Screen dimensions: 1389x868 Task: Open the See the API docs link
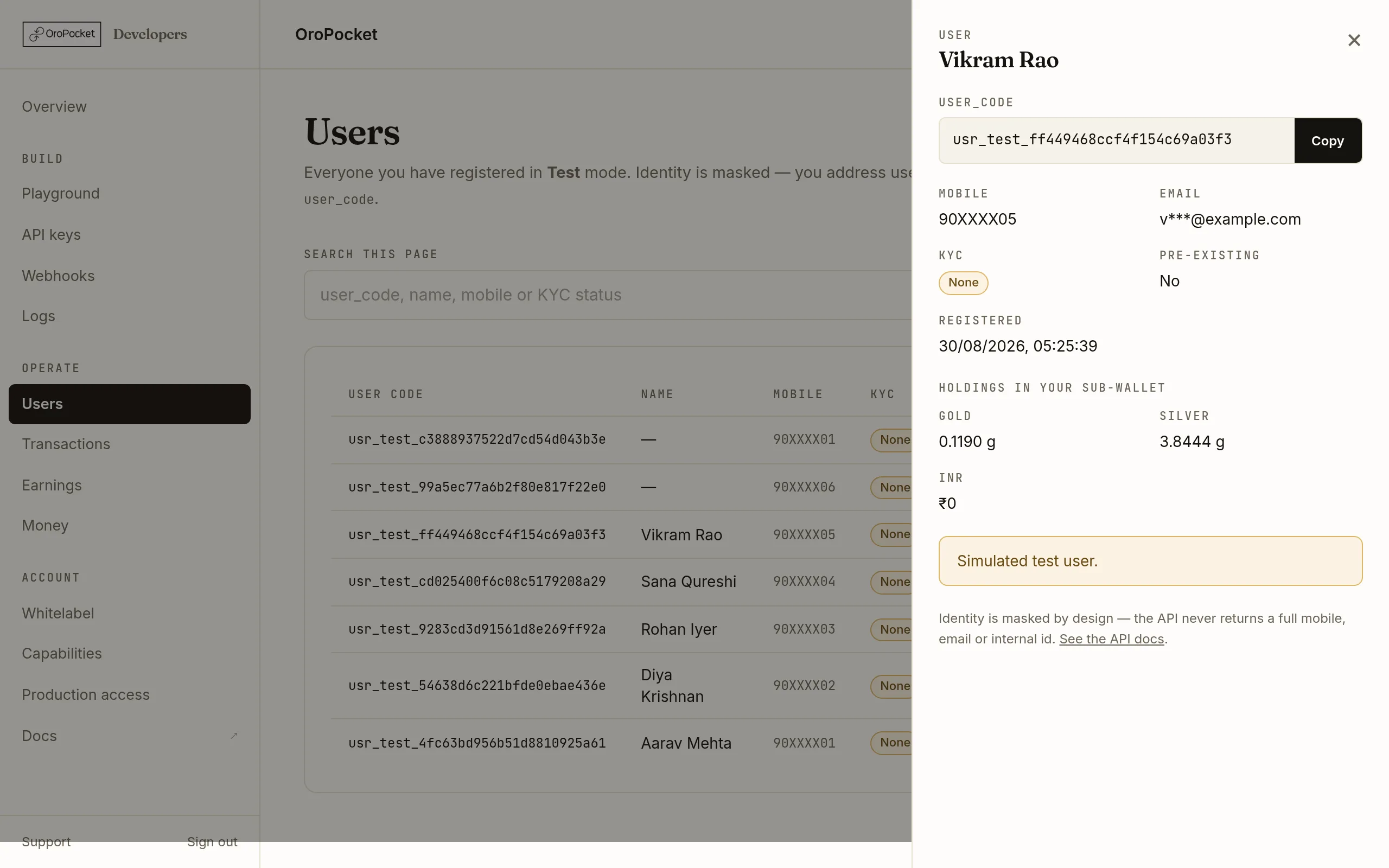(x=1111, y=639)
